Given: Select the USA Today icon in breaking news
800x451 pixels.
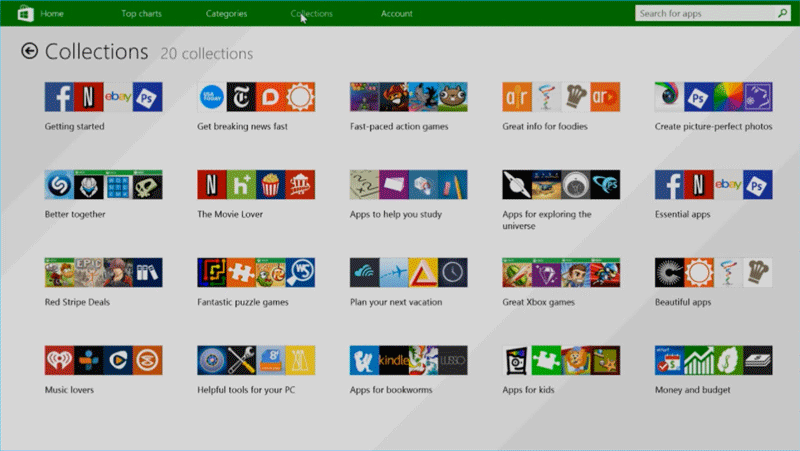Looking at the screenshot, I should pos(212,97).
